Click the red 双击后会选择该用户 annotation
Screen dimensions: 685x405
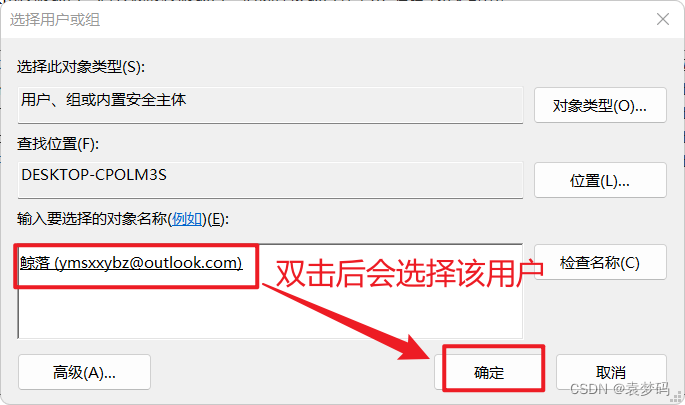410,274
